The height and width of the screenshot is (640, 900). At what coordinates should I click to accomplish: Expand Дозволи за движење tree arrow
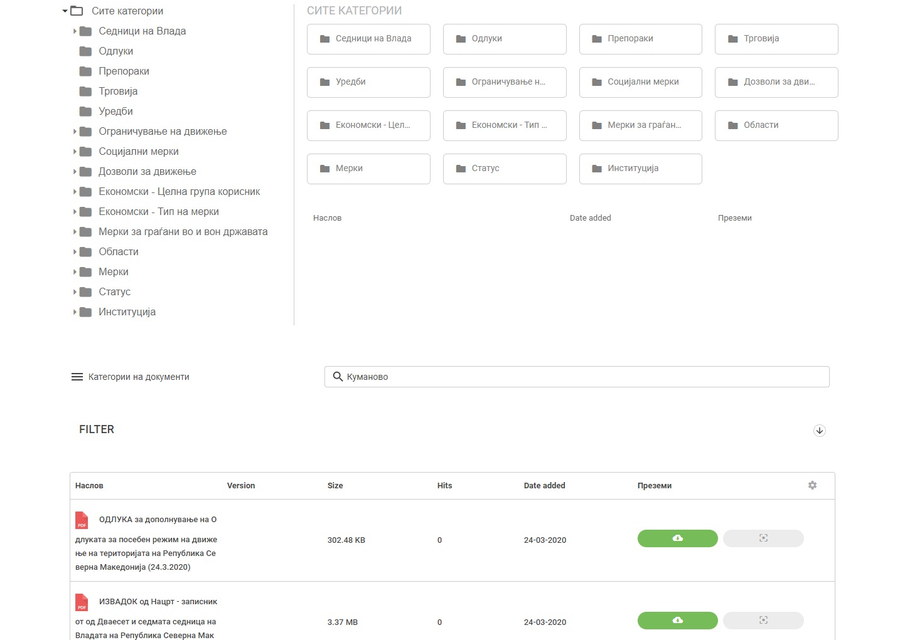(x=75, y=172)
